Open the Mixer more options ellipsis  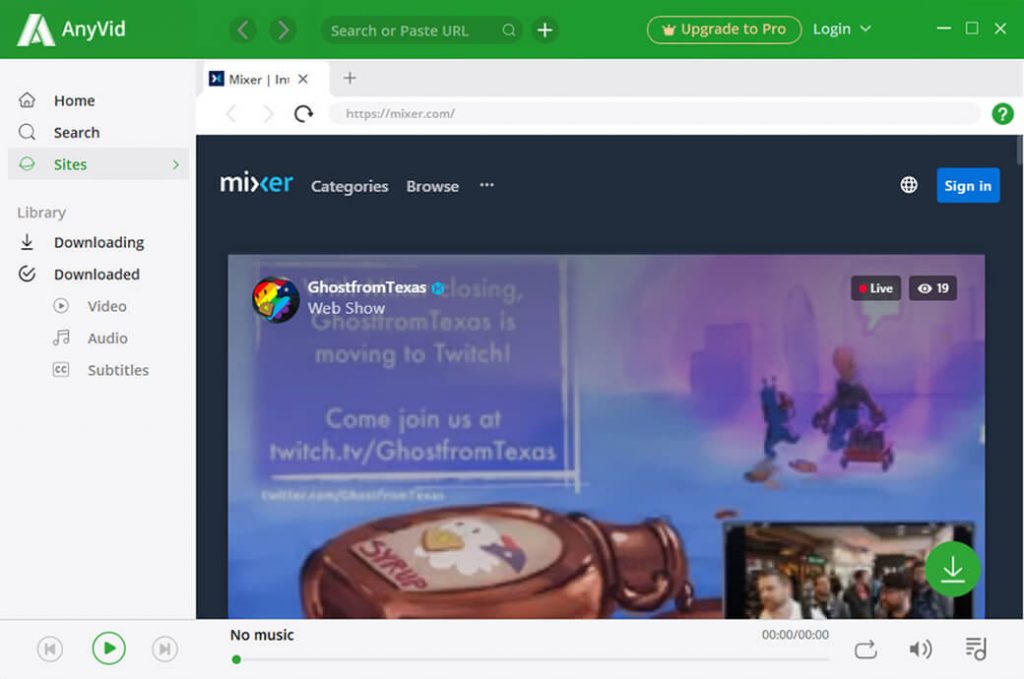[x=487, y=185]
